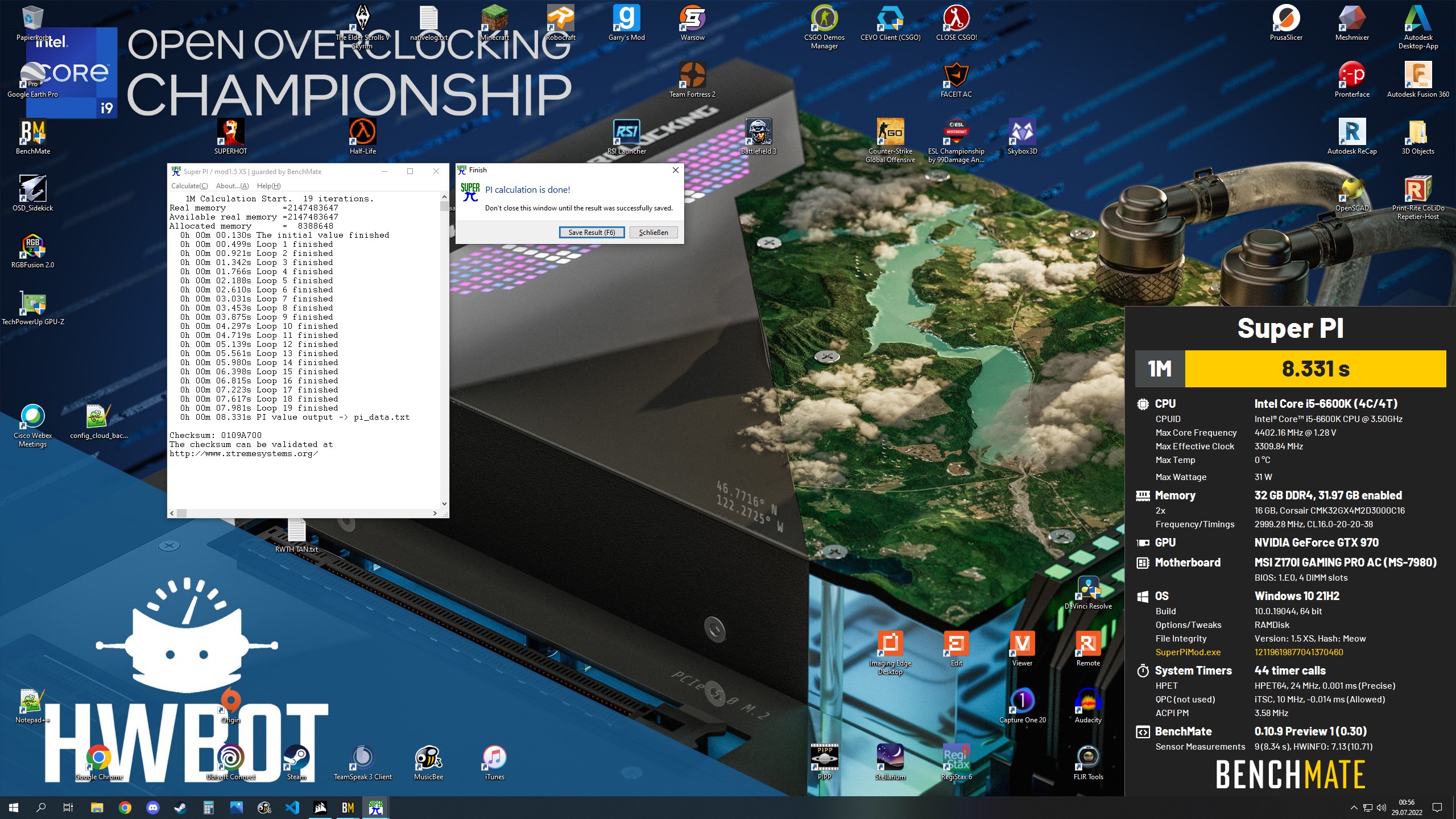Screen dimensions: 1456x819
Task: Launch Autodesk Fusion 360 shortcut
Action: (1418, 80)
